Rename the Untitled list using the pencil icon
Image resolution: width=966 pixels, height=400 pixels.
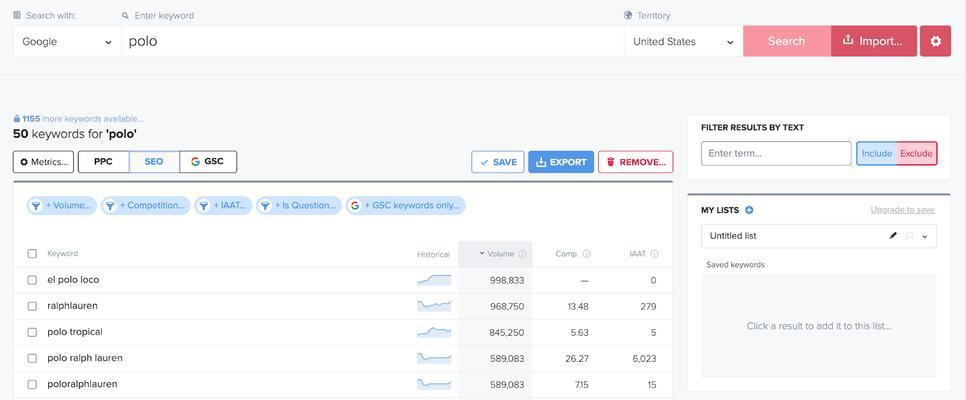[893, 236]
